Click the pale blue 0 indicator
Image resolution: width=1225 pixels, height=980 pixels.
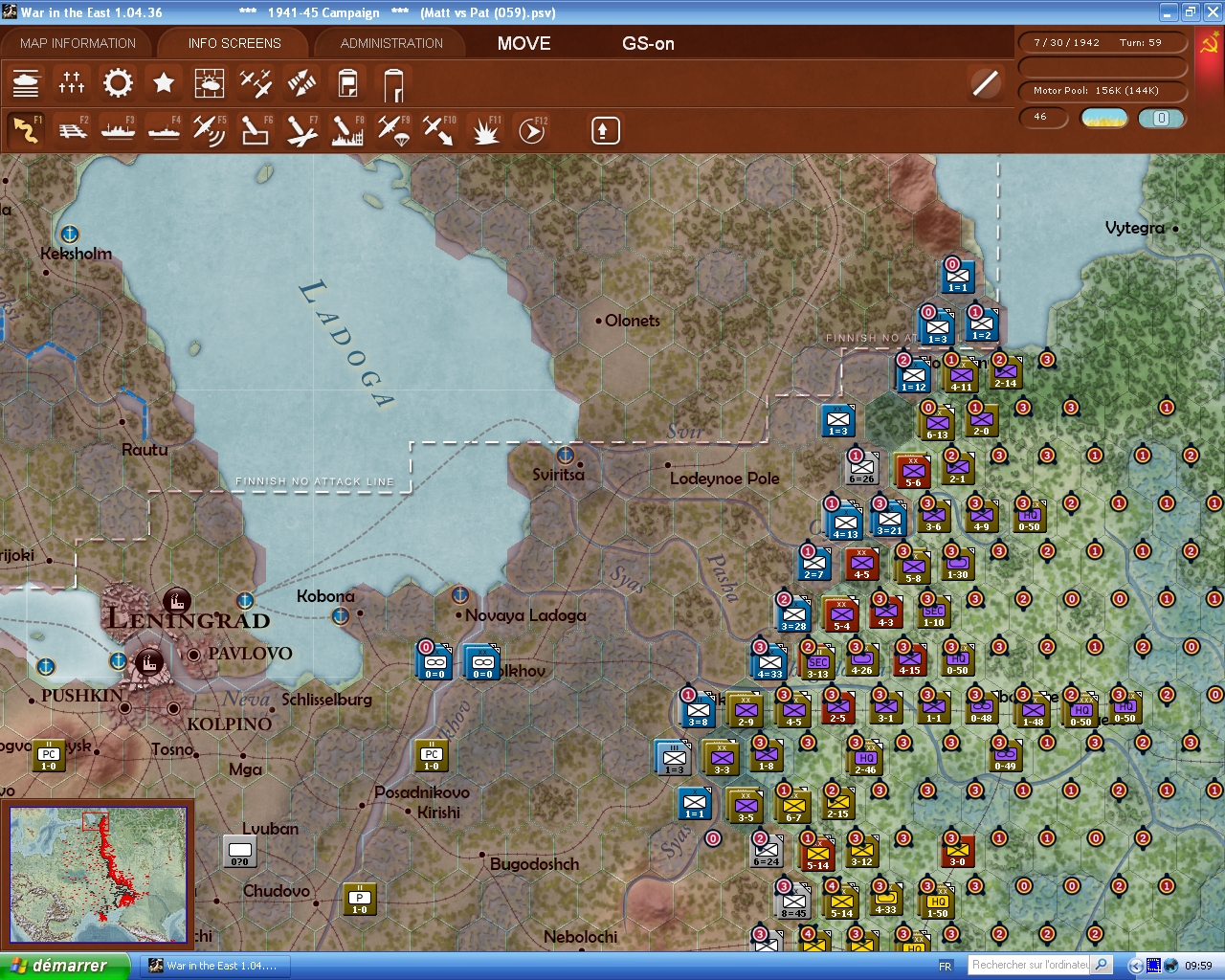tap(1161, 118)
